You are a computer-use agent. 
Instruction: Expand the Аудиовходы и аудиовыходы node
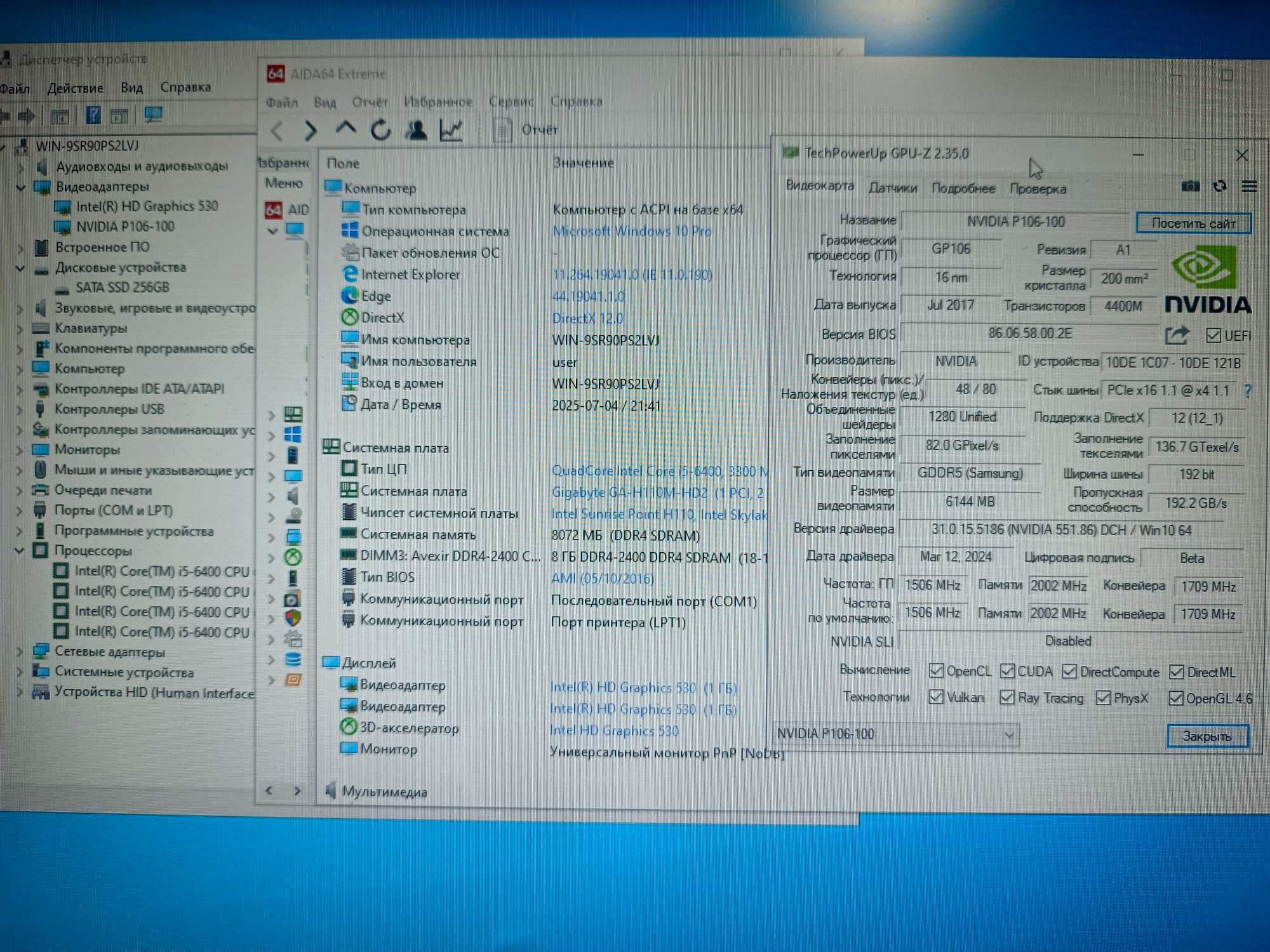click(20, 167)
